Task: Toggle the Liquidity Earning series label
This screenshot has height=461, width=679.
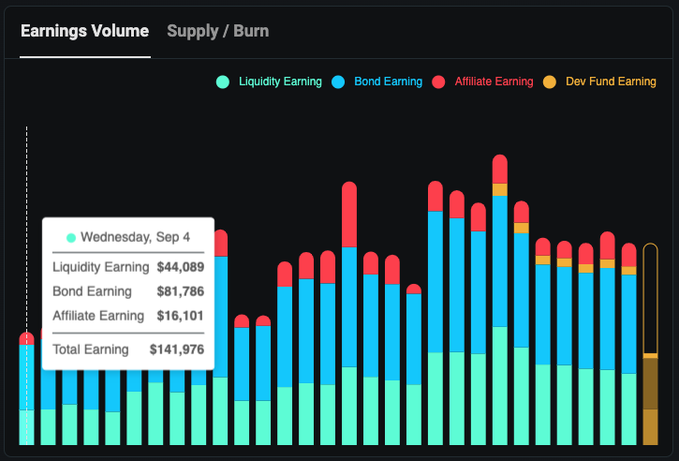Action: pyautogui.click(x=280, y=82)
